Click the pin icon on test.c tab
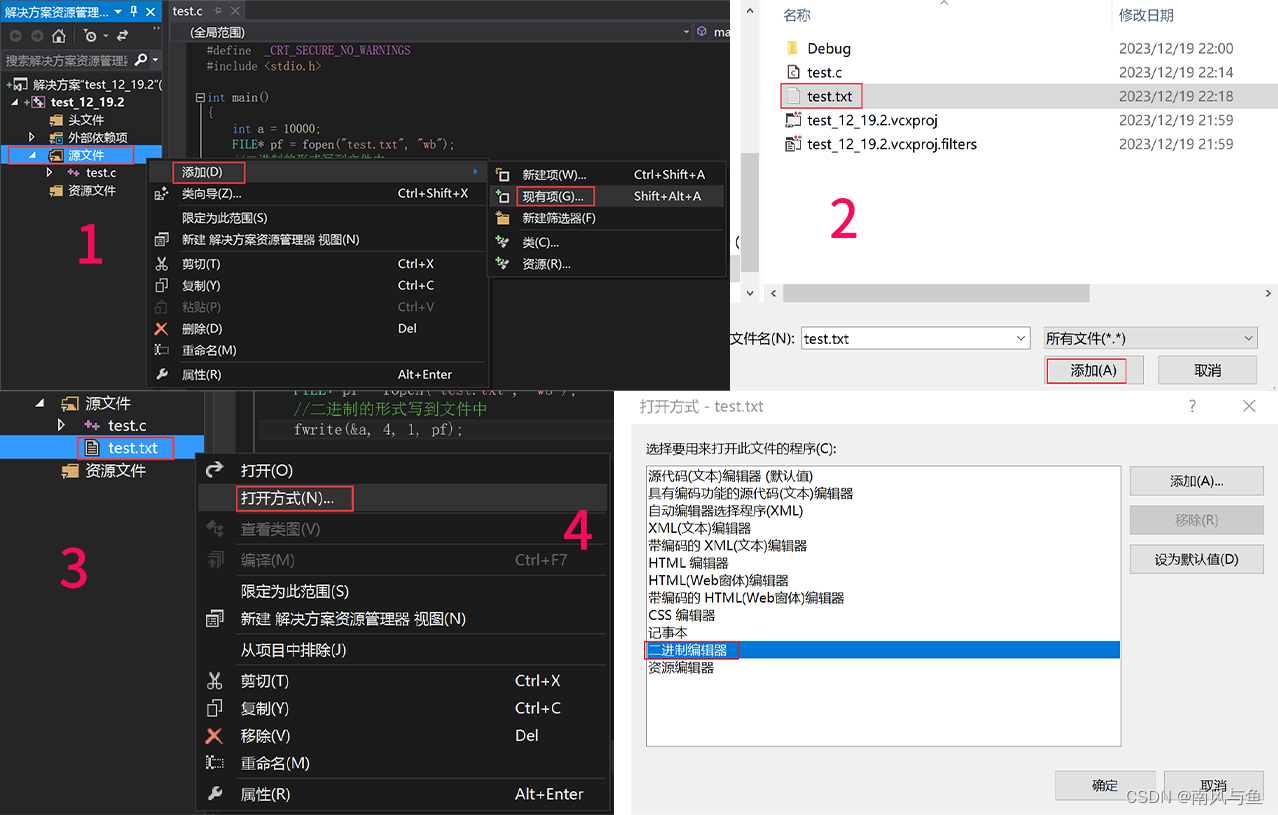The image size is (1278, 815). 217,11
